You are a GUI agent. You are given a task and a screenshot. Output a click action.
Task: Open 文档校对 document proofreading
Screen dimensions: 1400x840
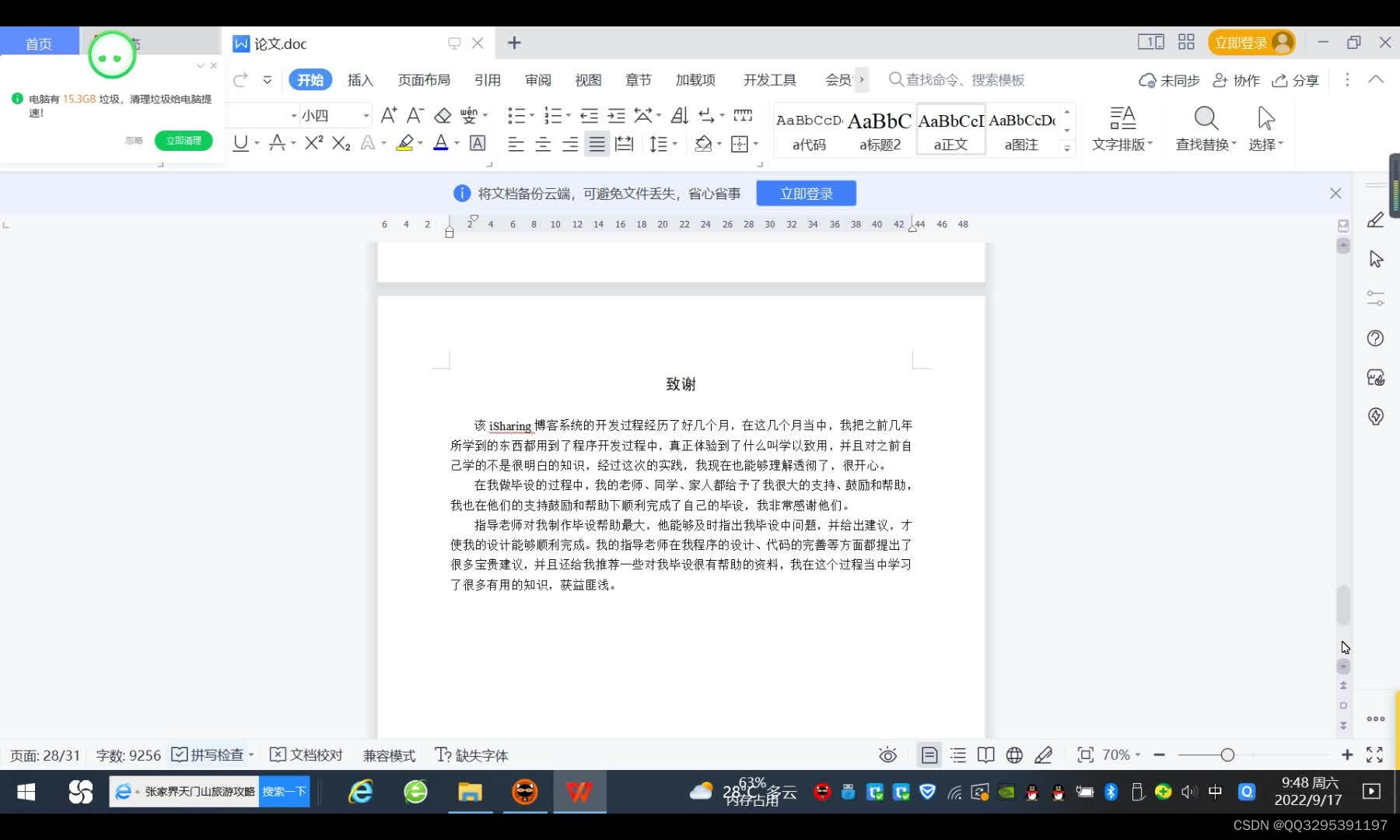(306, 754)
